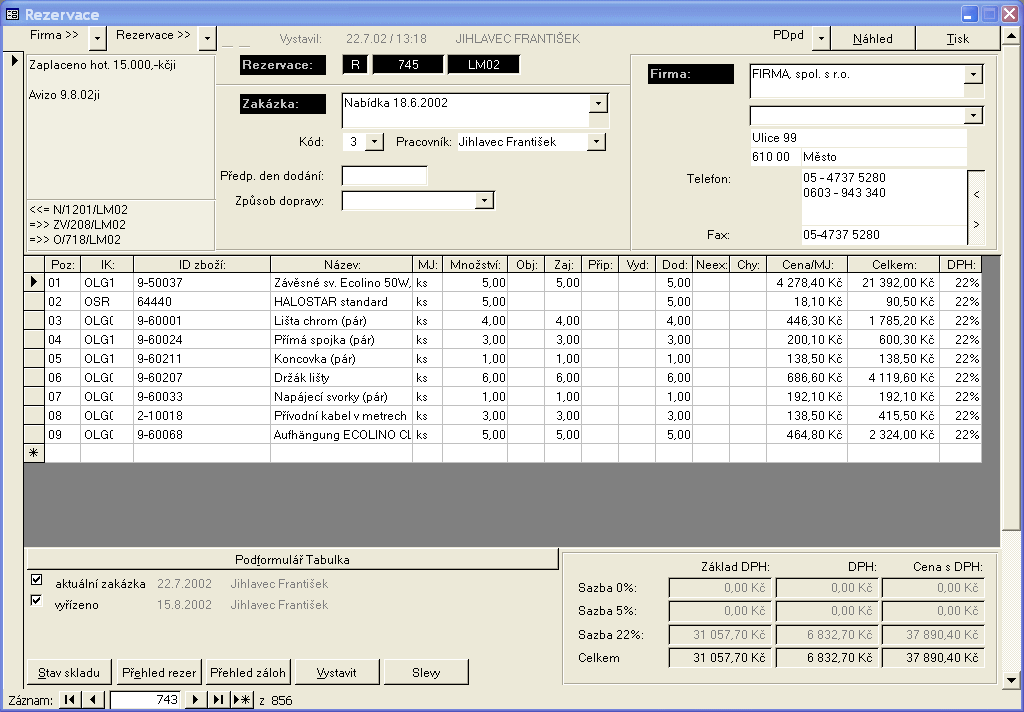The image size is (1024, 712).
Task: Click the Slevy discounts button
Action: 426,672
